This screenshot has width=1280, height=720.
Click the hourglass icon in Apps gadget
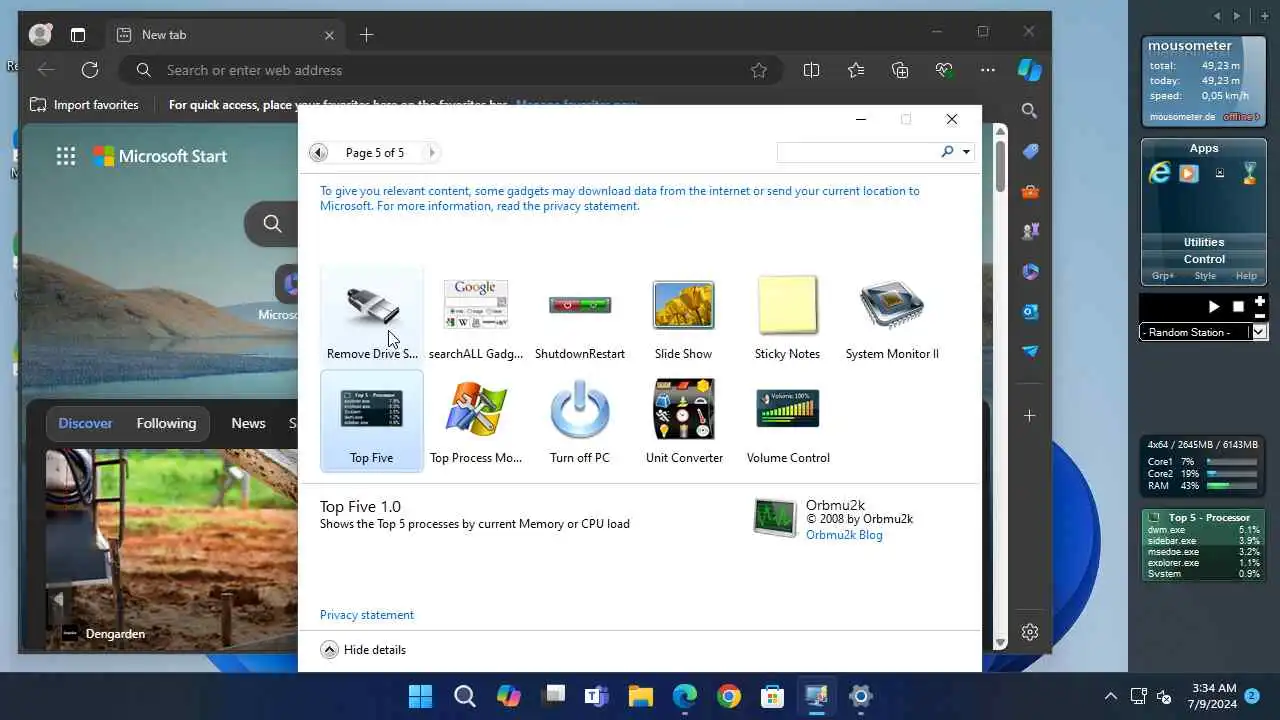coord(1249,173)
